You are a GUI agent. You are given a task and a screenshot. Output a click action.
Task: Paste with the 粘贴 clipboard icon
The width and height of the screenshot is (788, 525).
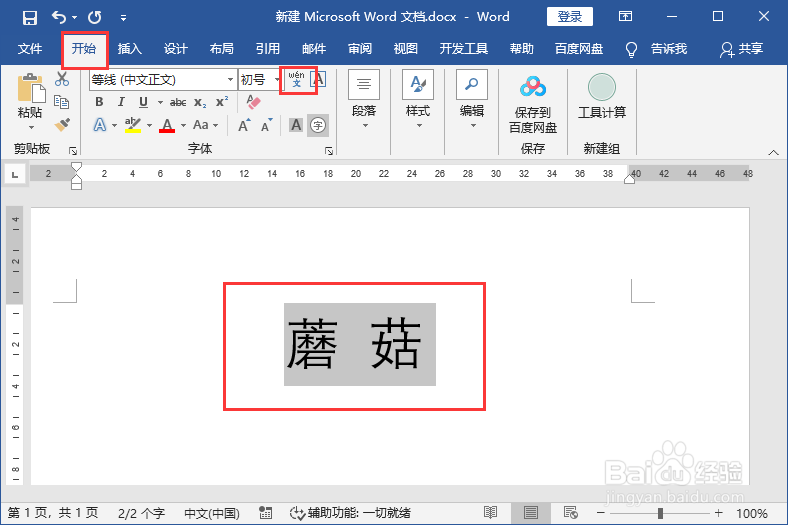(30, 88)
